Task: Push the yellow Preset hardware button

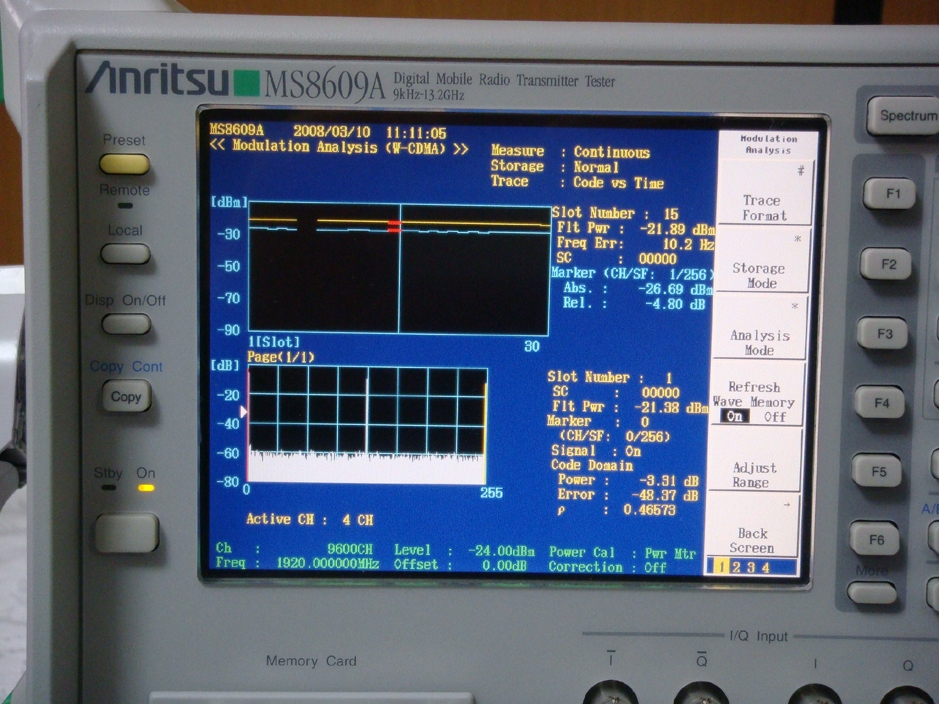Action: [125, 163]
